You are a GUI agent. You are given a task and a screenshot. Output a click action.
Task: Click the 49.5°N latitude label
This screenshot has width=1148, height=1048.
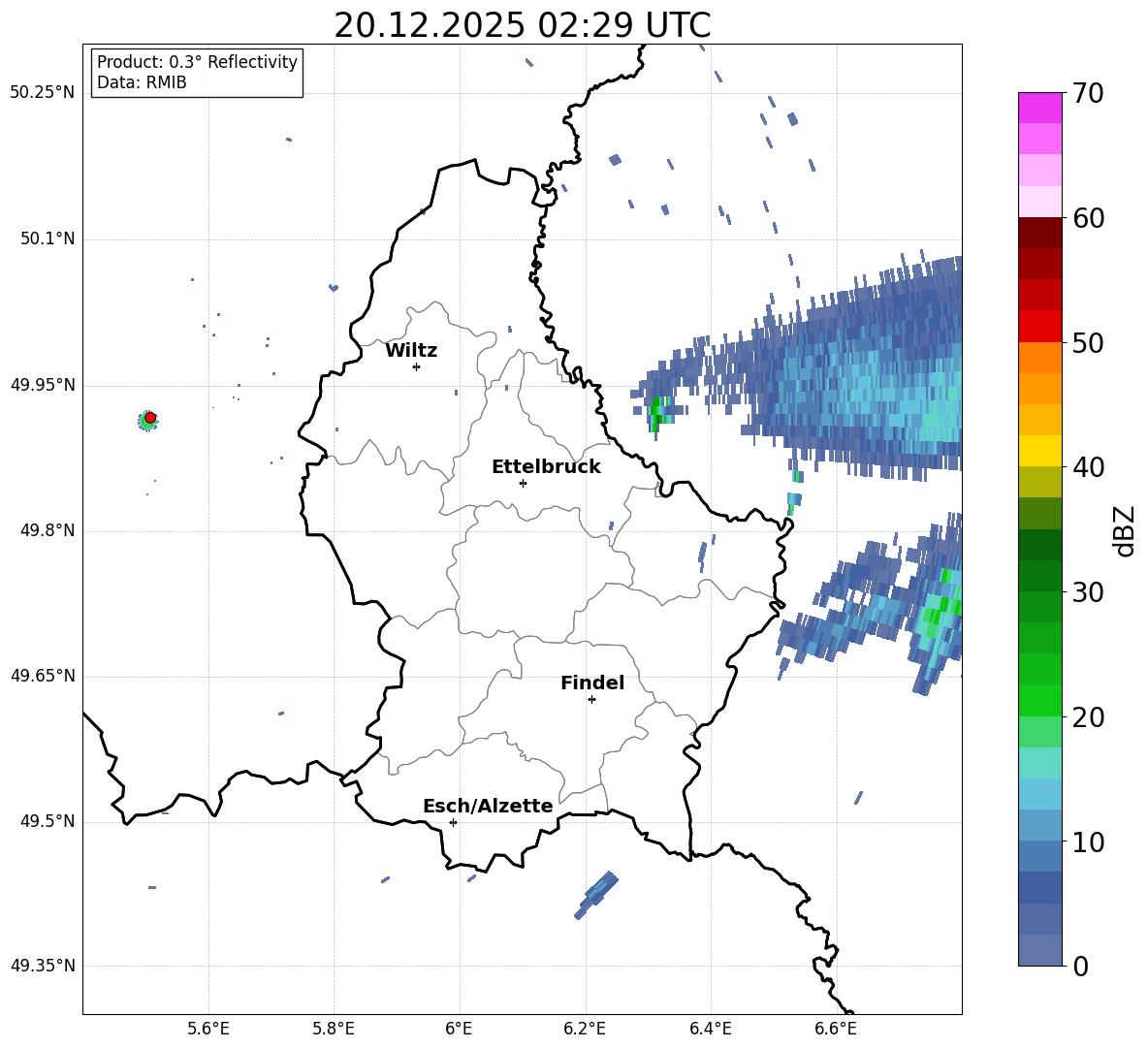point(48,821)
